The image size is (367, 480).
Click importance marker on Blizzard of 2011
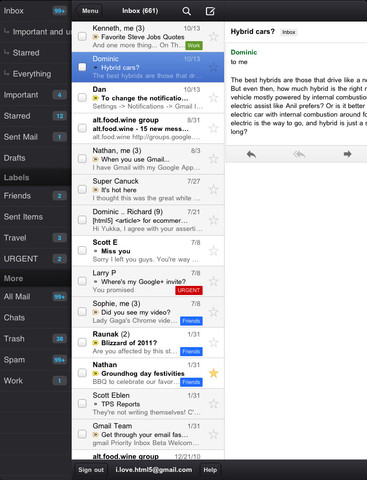coord(96,343)
